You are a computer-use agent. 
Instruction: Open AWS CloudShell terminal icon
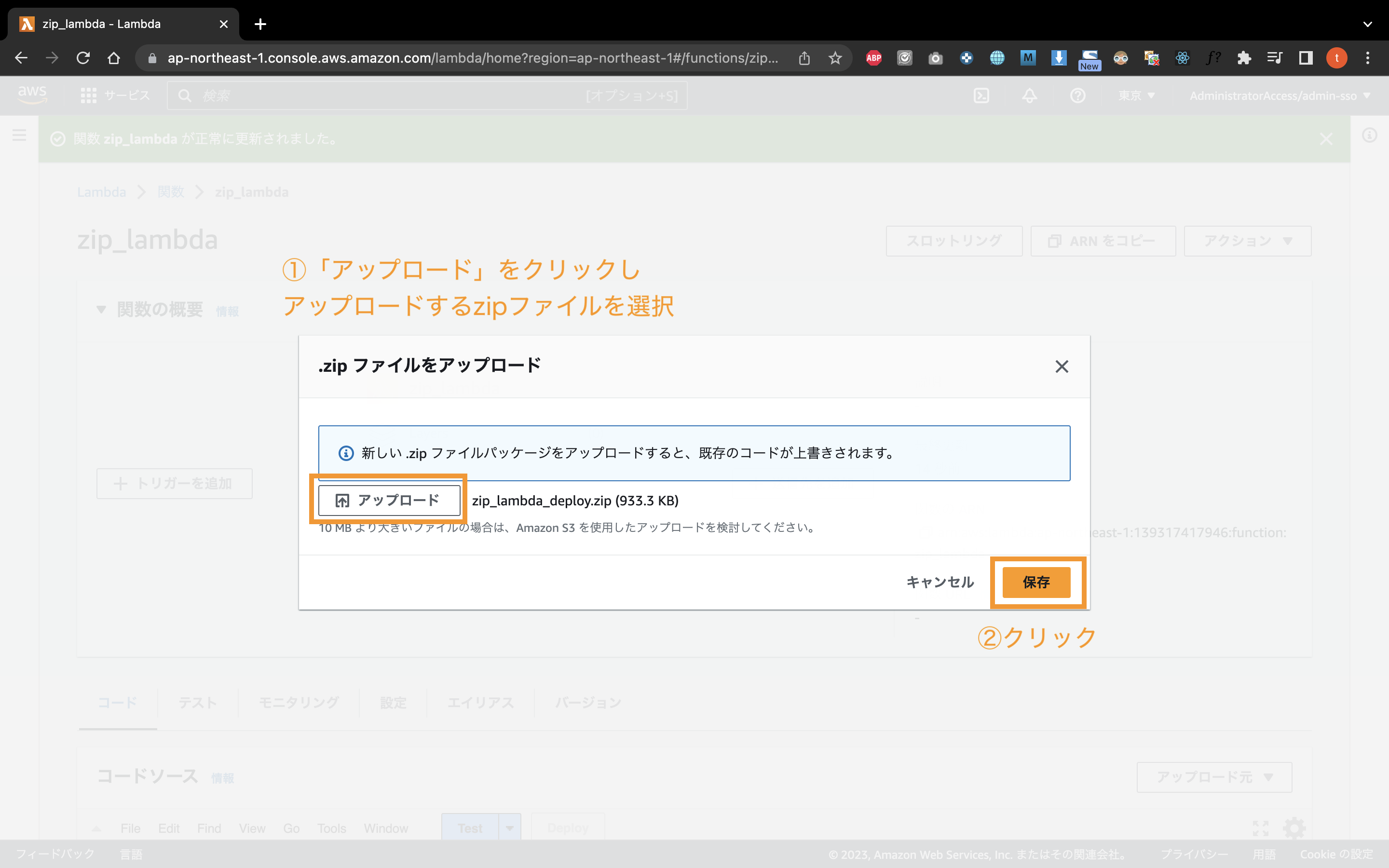tap(981, 96)
